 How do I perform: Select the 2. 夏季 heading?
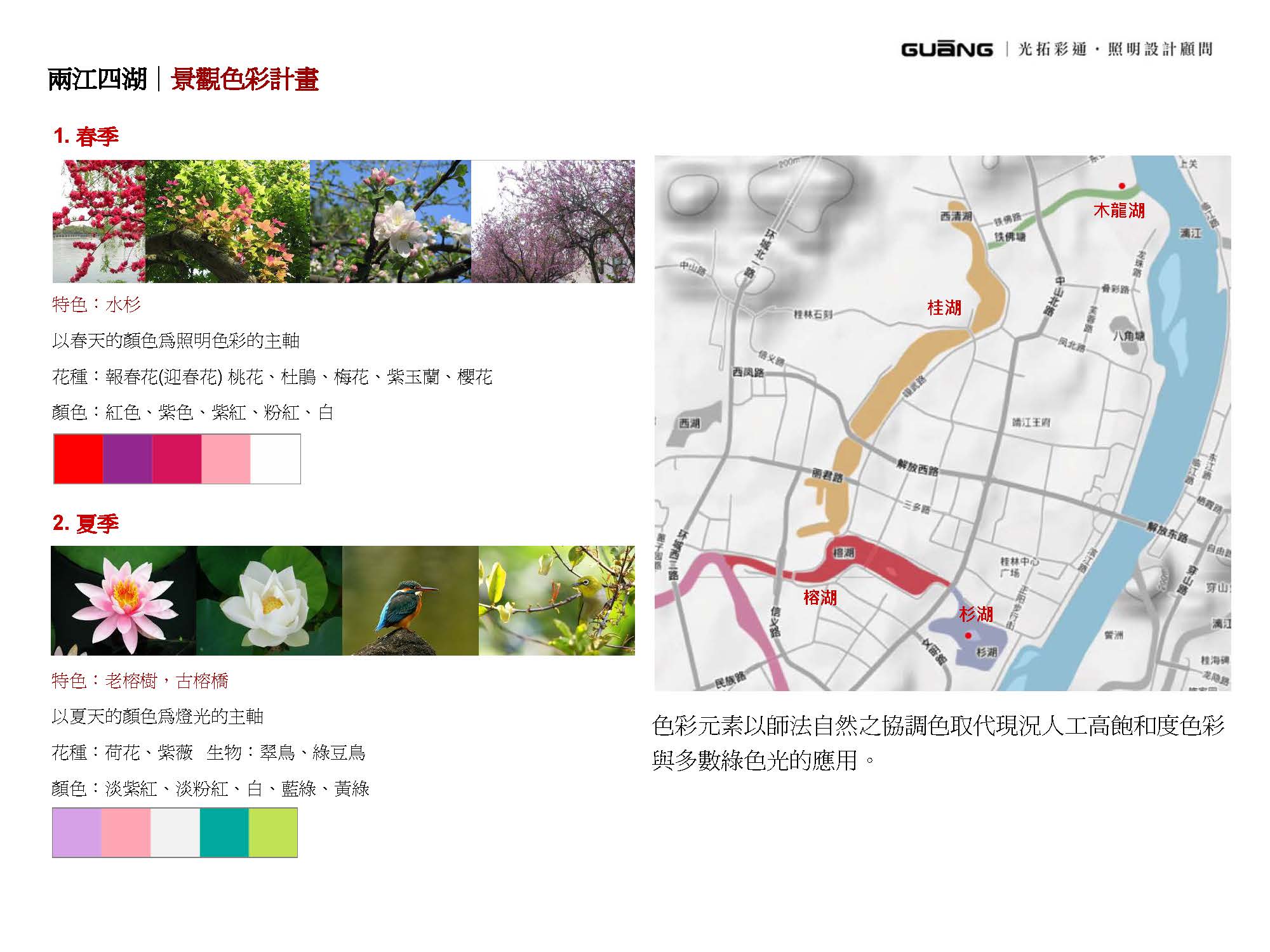coord(86,524)
